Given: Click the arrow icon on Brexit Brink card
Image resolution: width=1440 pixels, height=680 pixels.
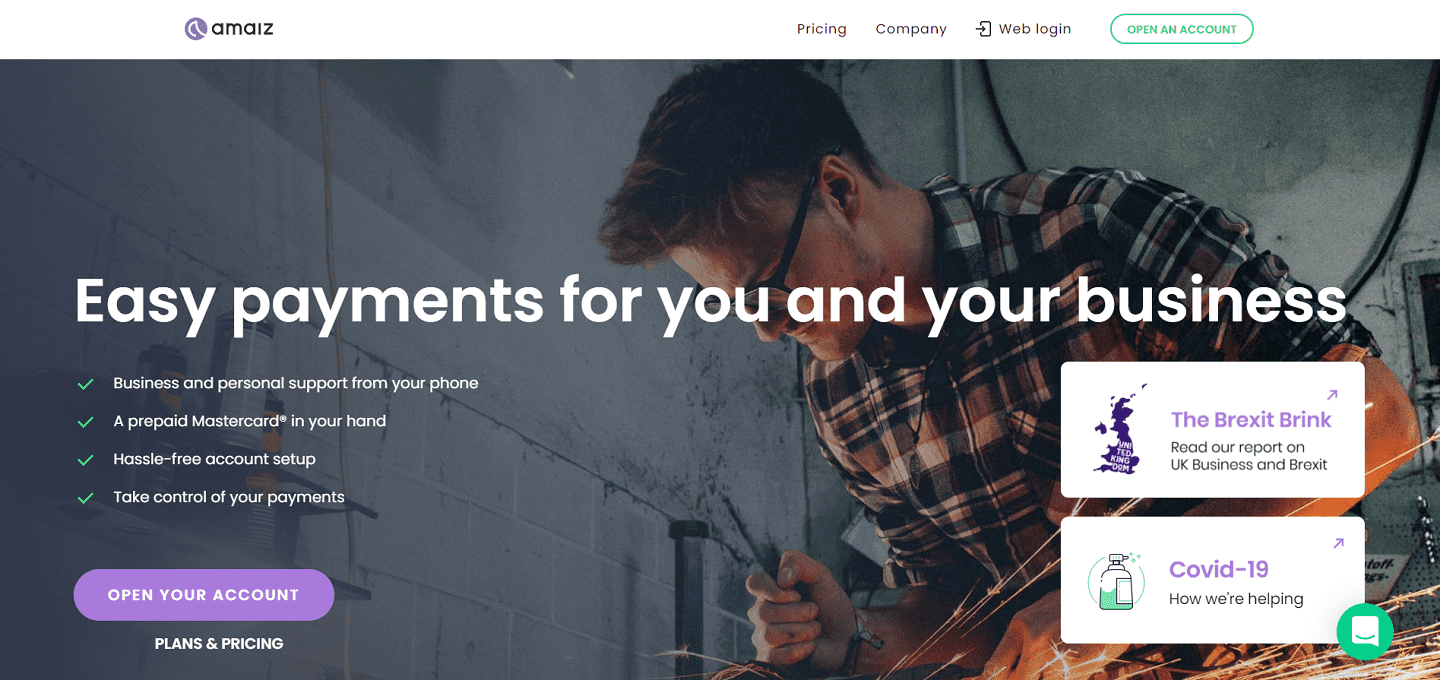Looking at the screenshot, I should click(x=1332, y=395).
